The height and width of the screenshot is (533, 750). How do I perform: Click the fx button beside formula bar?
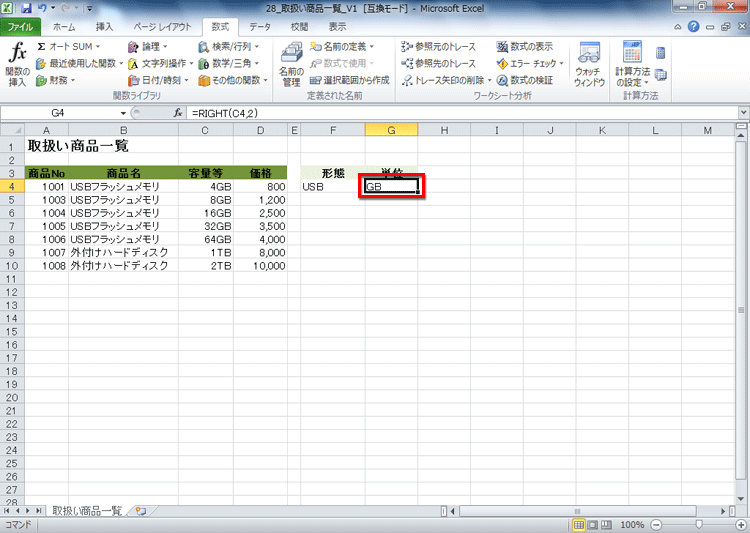178,113
